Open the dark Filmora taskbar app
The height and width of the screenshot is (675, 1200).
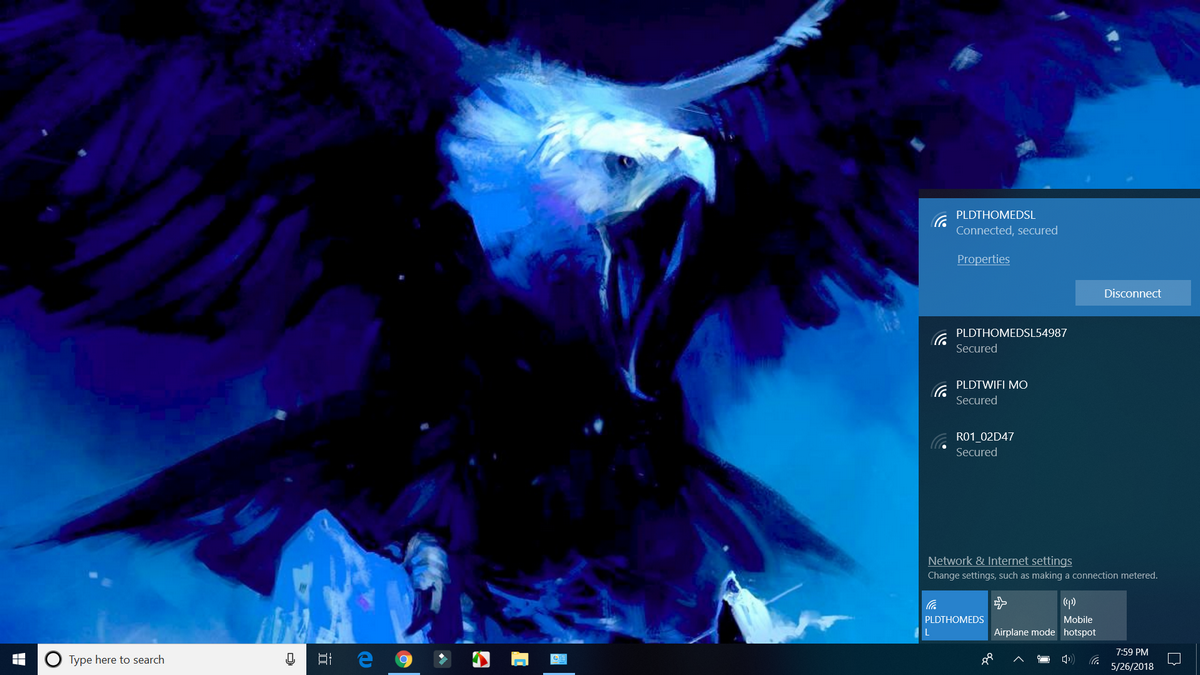pos(442,659)
